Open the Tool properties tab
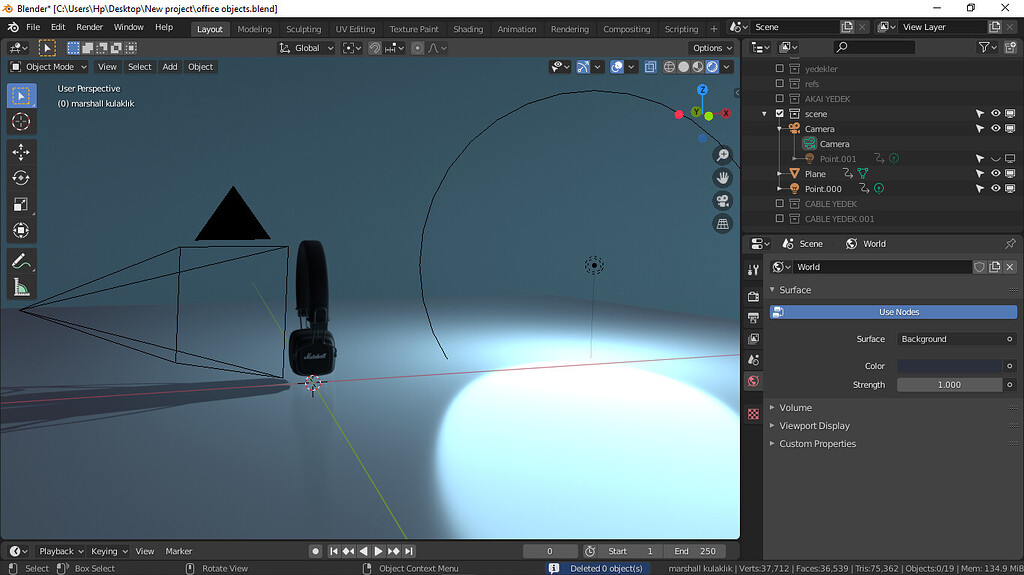Screen dimensions: 1024x575 coord(753,270)
